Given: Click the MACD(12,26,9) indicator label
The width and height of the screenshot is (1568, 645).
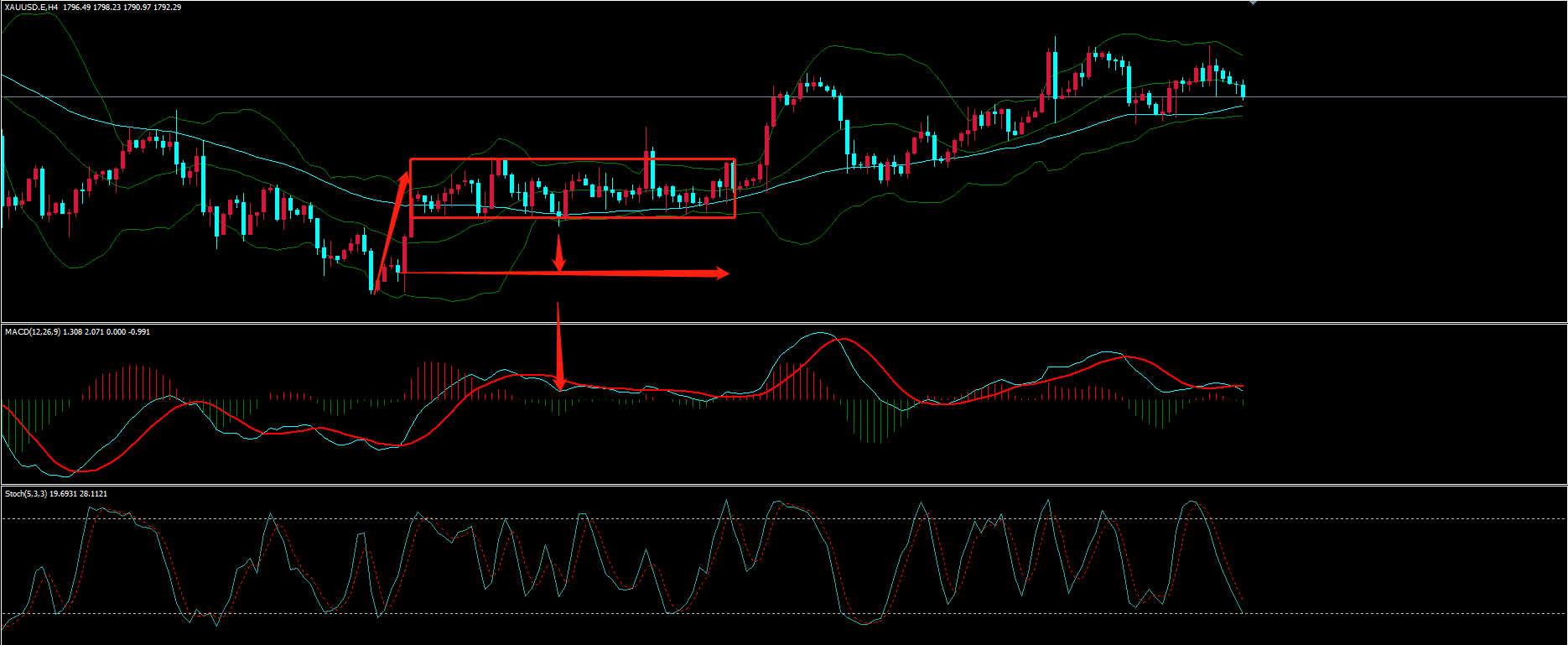Looking at the screenshot, I should 35,332.
